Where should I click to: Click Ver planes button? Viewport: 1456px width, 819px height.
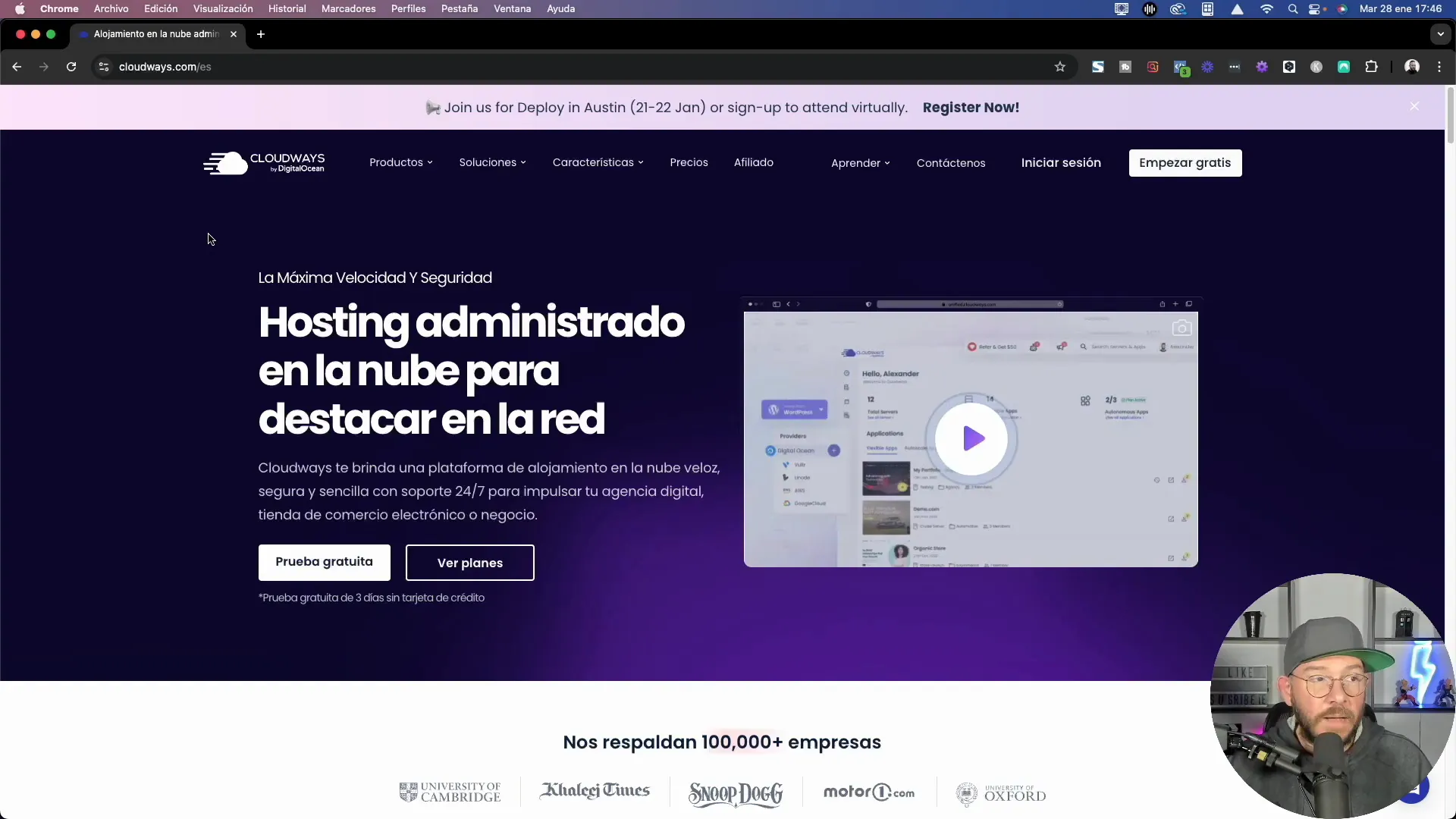click(470, 563)
